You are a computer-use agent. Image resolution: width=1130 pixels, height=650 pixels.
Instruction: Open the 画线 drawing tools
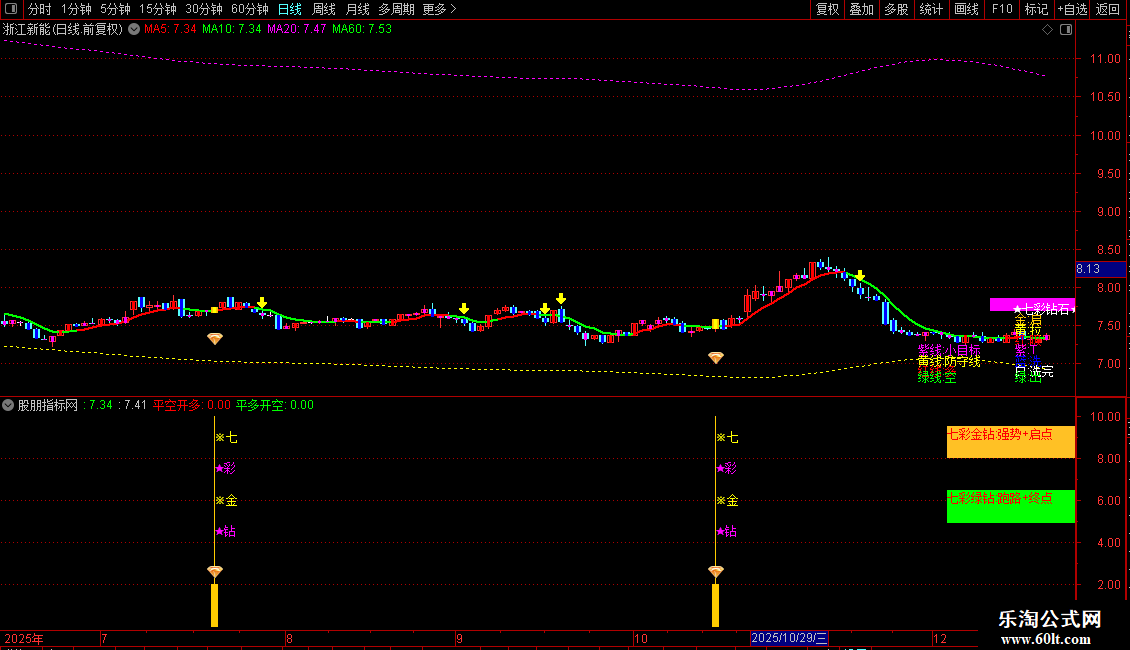966,9
